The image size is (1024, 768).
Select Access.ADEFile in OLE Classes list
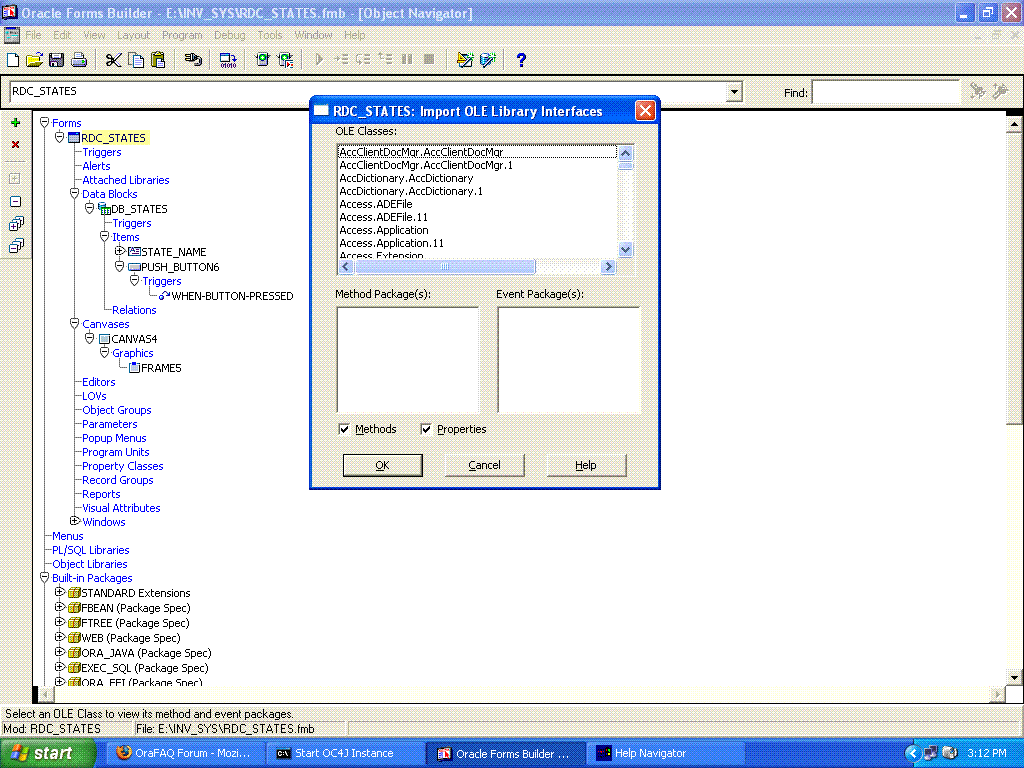[376, 204]
